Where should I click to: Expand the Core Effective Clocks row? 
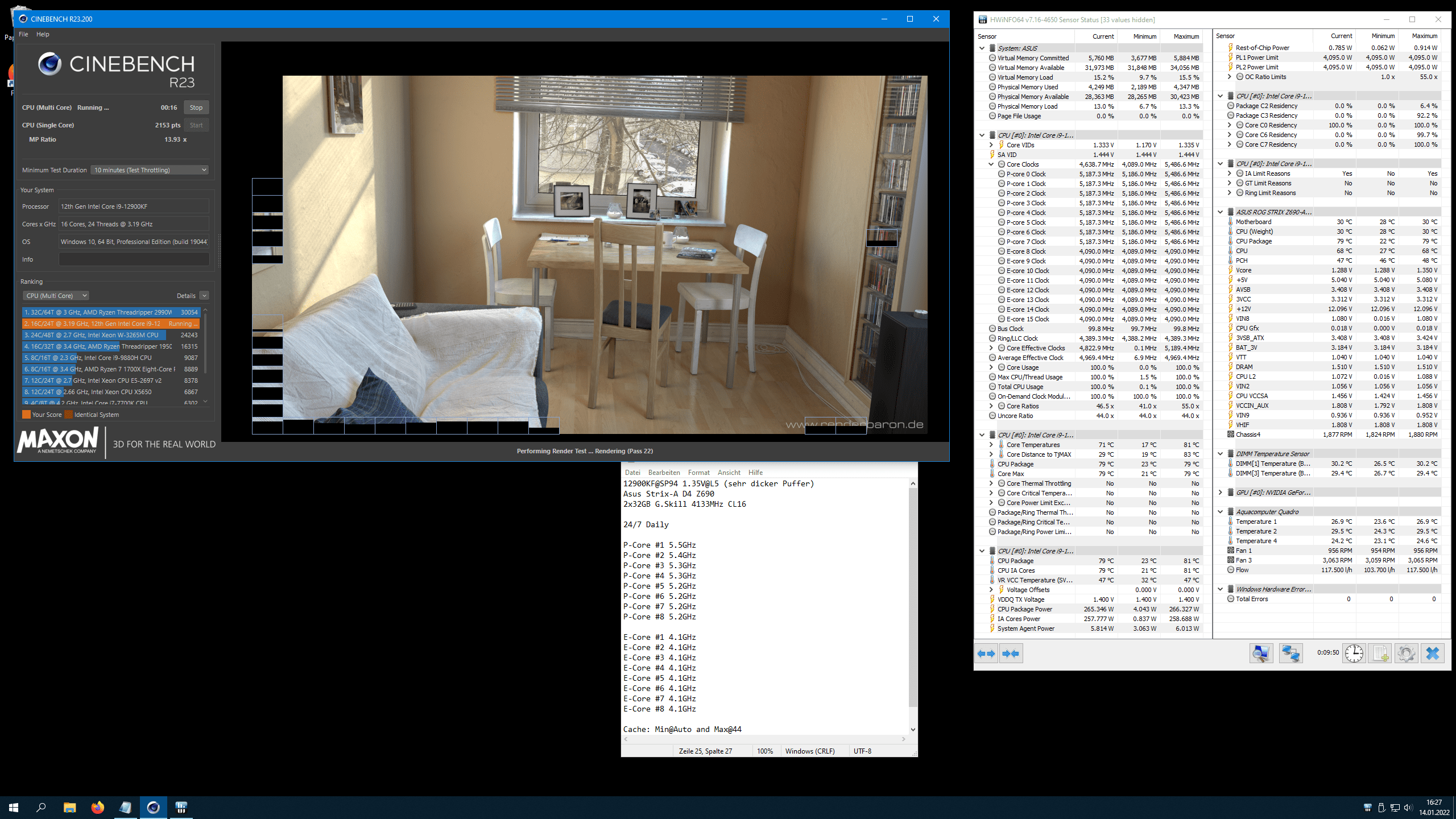point(991,348)
